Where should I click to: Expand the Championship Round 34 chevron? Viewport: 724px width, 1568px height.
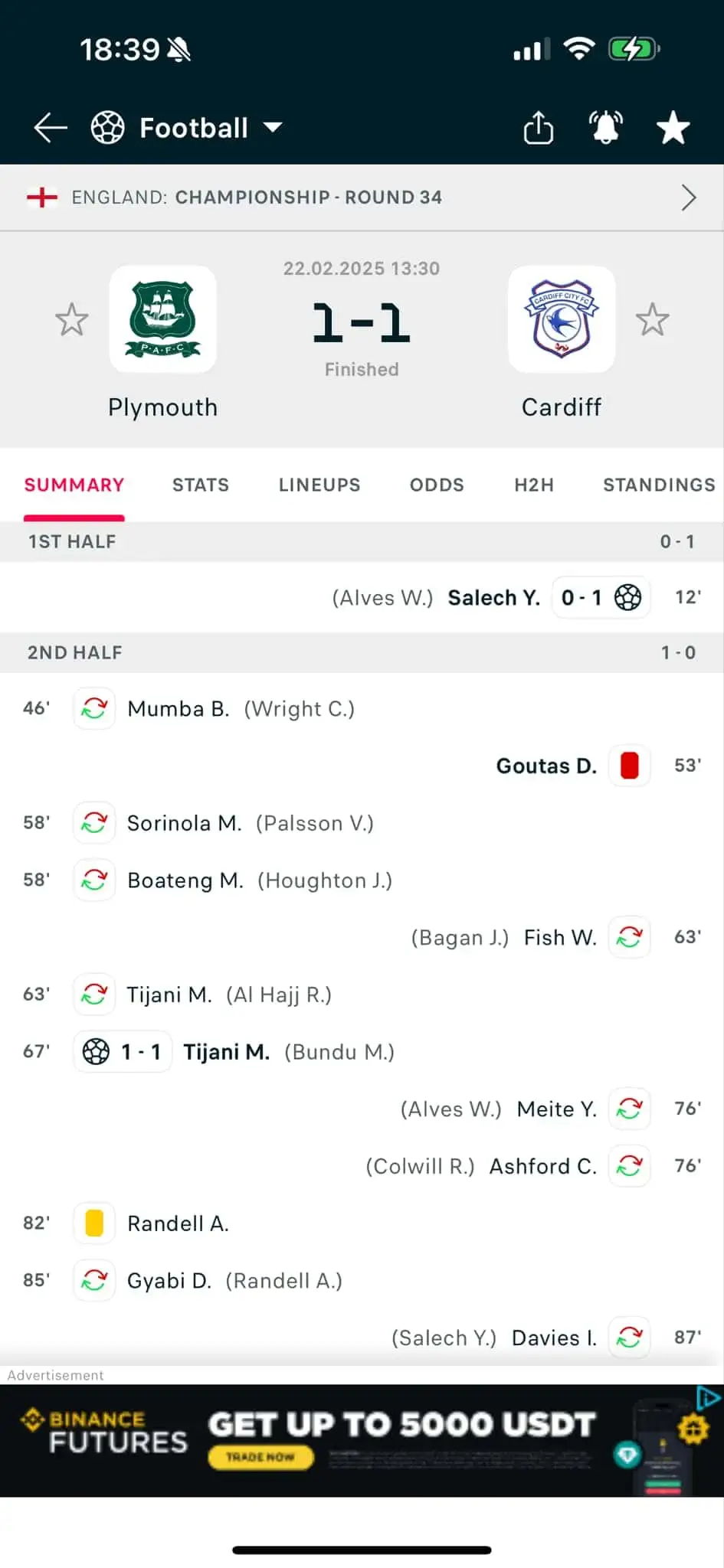pyautogui.click(x=689, y=198)
